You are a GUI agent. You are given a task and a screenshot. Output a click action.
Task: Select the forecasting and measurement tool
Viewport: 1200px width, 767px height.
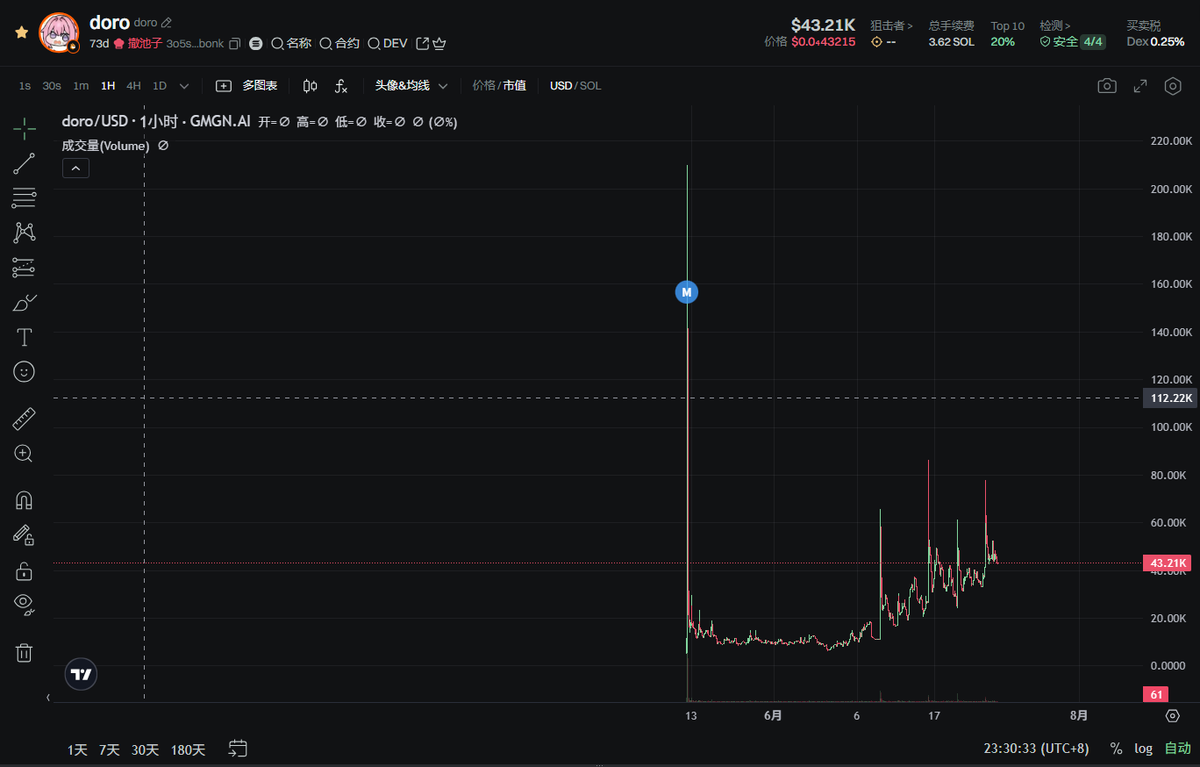[x=24, y=267]
